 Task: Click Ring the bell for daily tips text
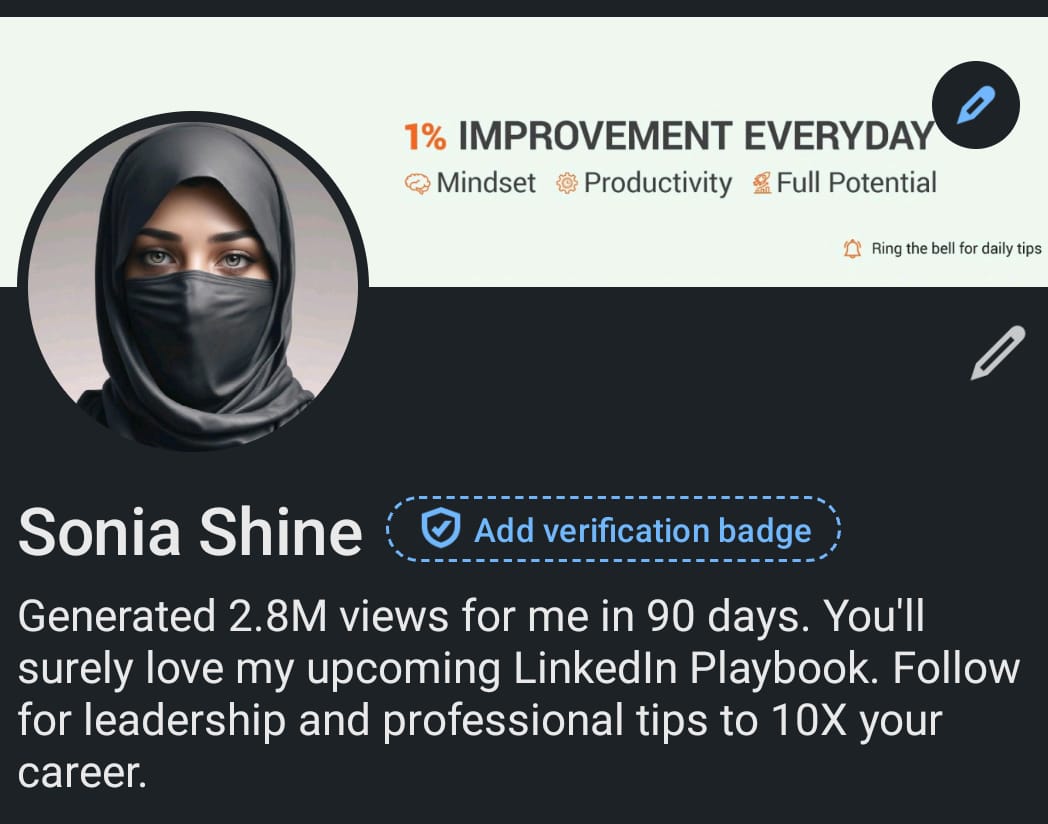pyautogui.click(x=956, y=249)
